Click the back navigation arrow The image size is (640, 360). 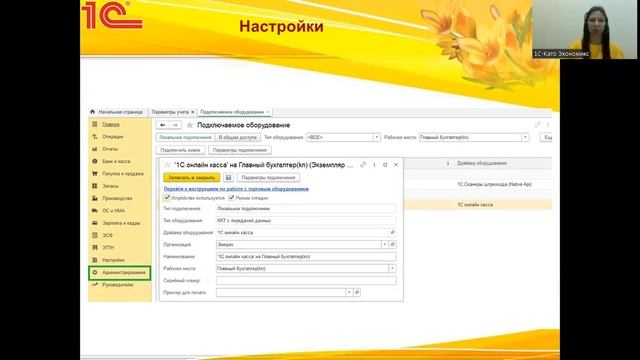pos(162,125)
